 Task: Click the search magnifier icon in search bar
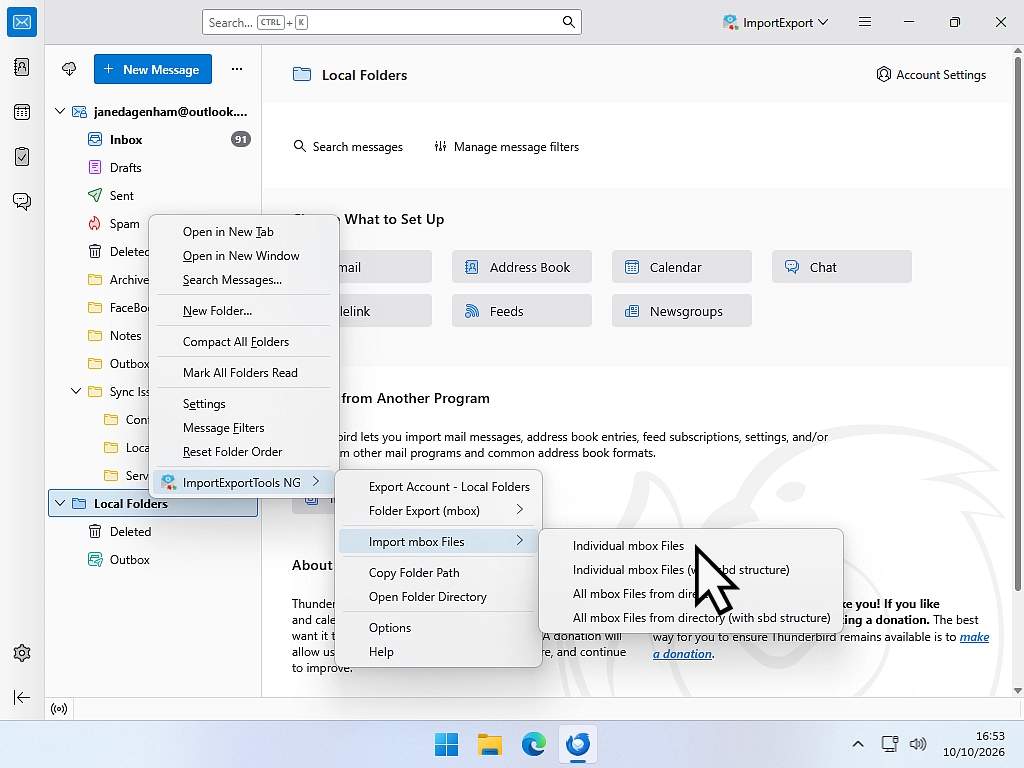tap(569, 22)
